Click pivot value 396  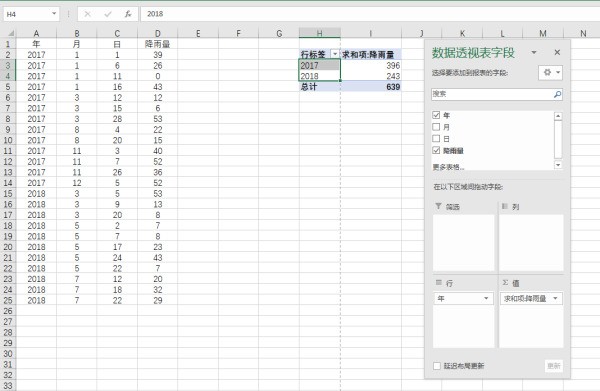coord(371,65)
